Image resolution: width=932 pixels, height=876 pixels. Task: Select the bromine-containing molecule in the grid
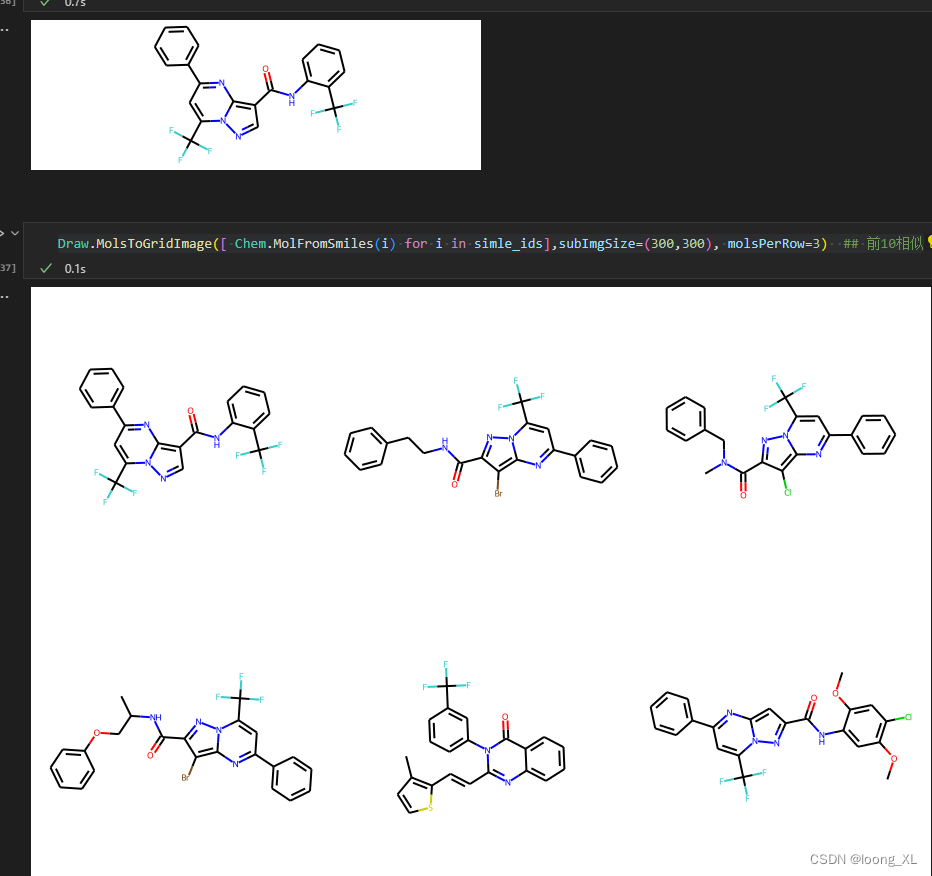480,440
